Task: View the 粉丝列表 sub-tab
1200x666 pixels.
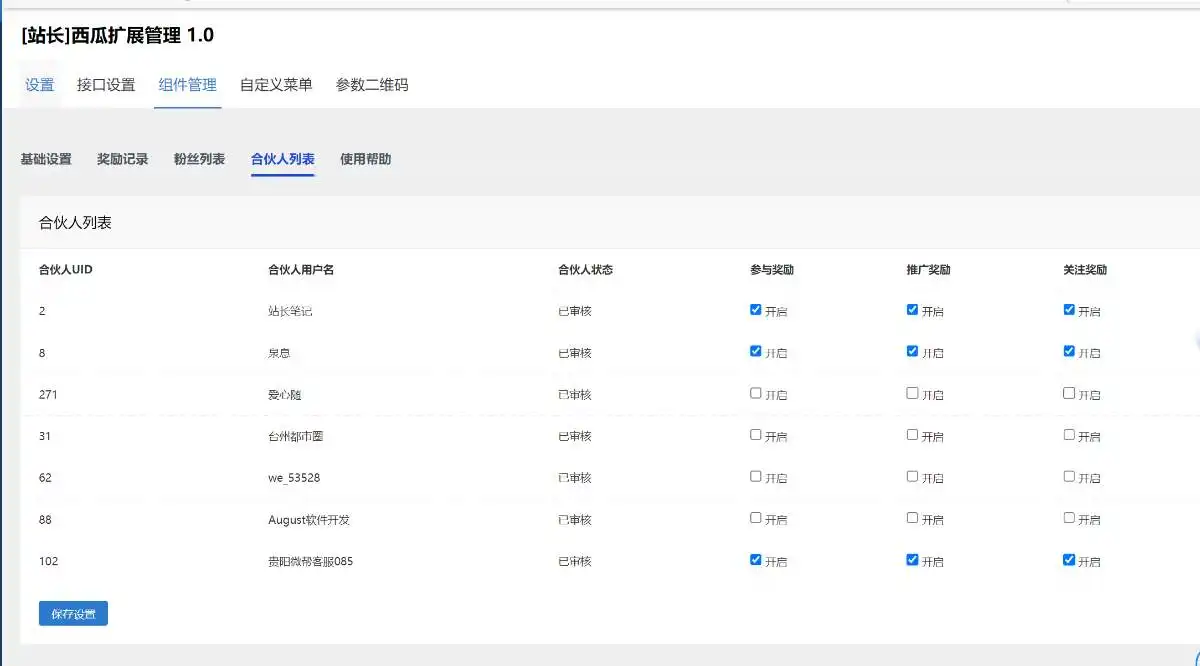Action: pyautogui.click(x=197, y=158)
